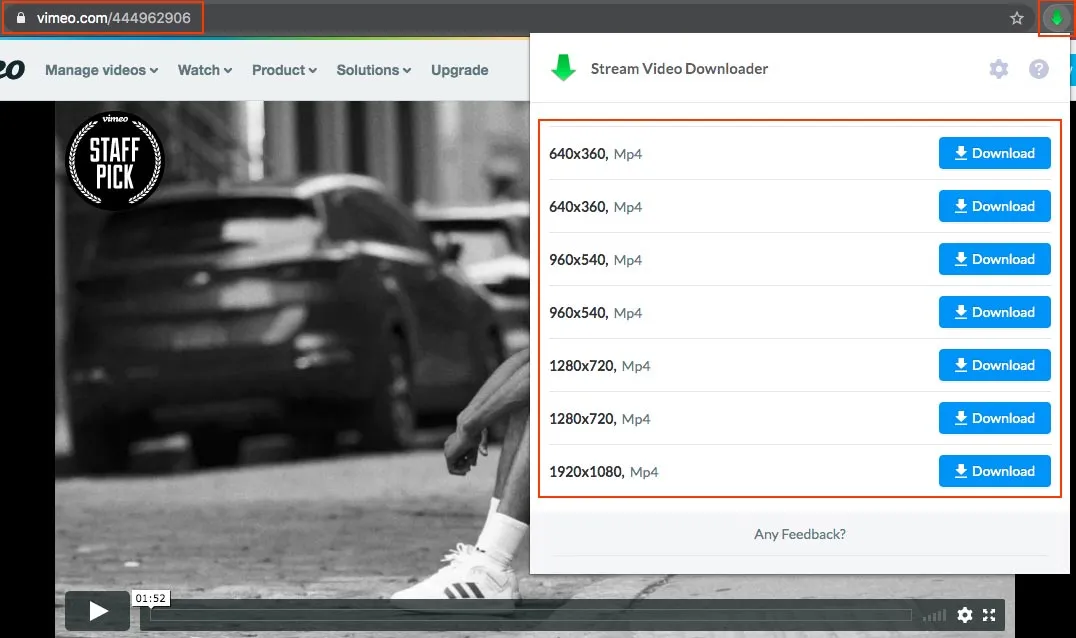Viewport: 1076px width, 638px height.
Task: Click inside the browser address bar
Action: 120,16
